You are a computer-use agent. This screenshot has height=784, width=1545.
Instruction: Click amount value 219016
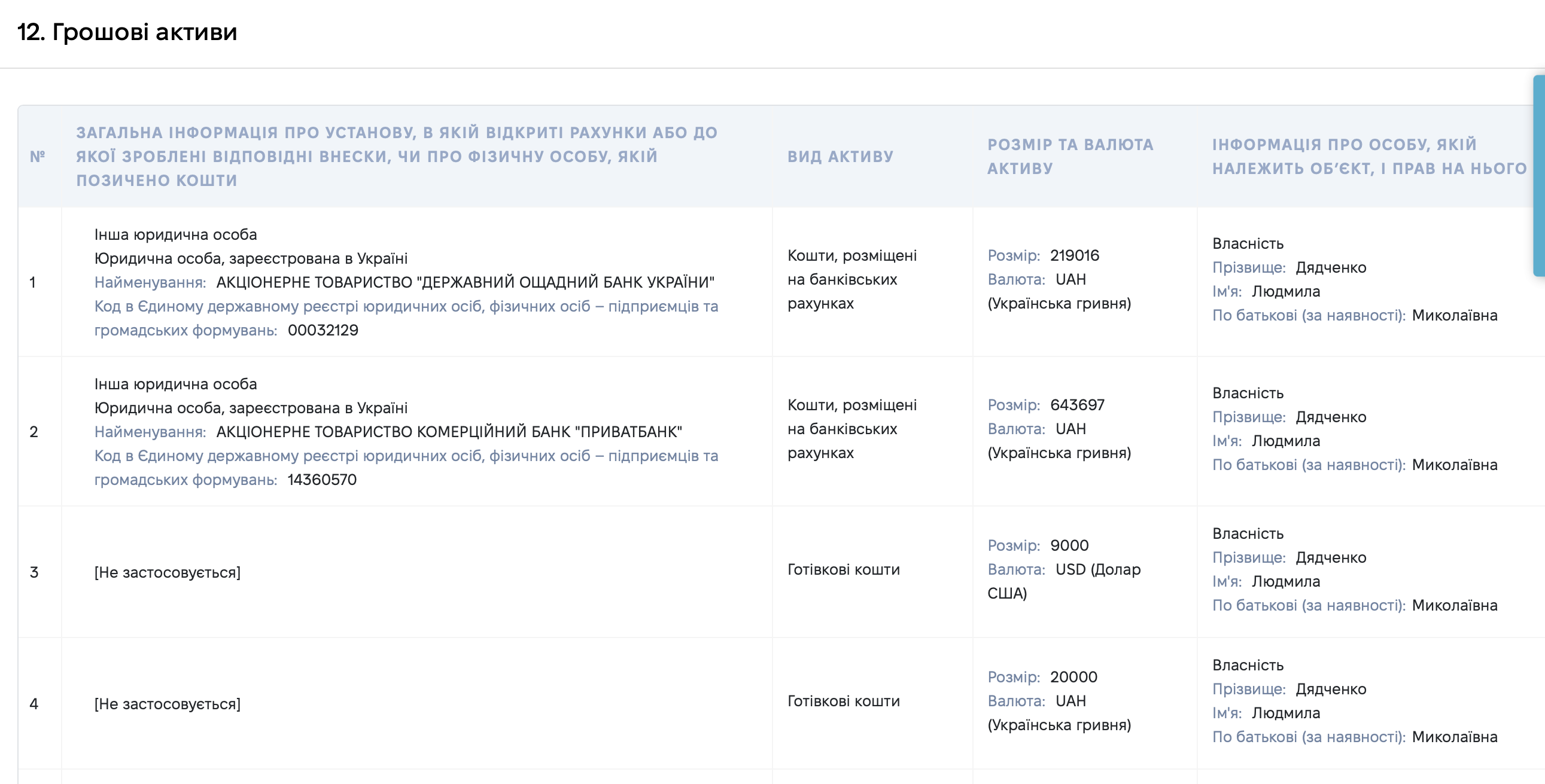[x=1074, y=255]
